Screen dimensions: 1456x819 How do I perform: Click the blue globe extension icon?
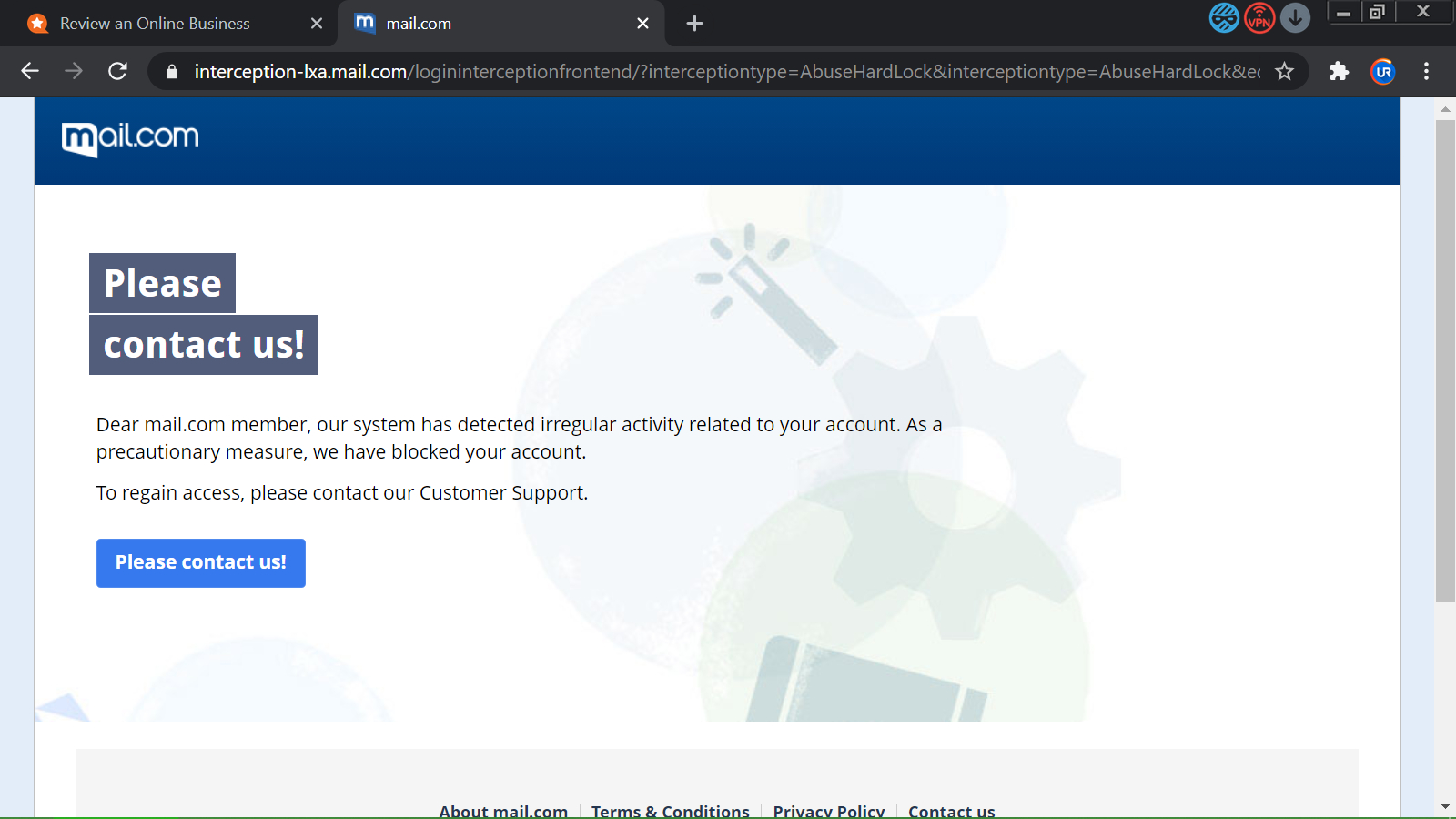pyautogui.click(x=1224, y=18)
